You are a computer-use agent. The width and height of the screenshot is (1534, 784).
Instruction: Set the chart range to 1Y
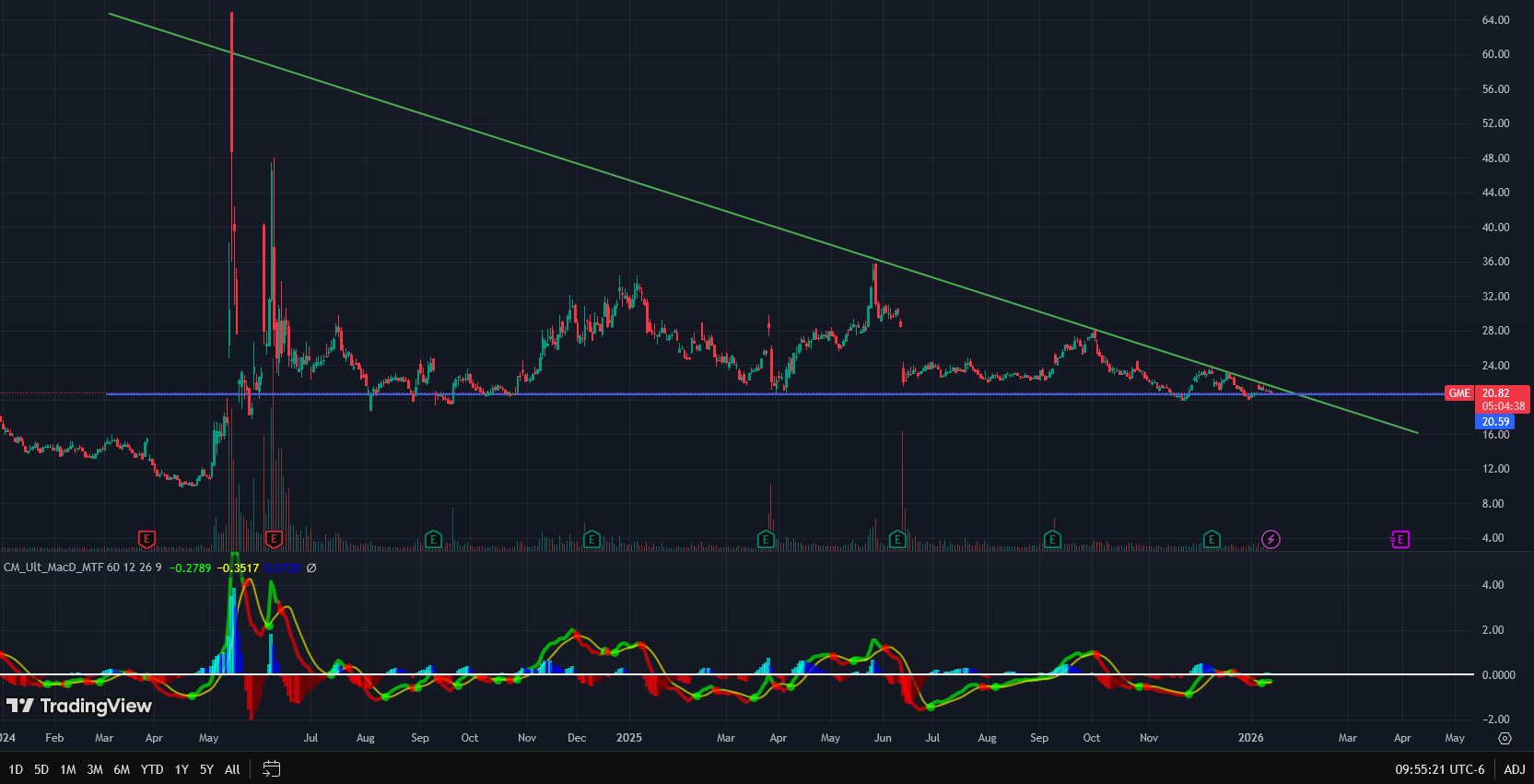[x=182, y=769]
